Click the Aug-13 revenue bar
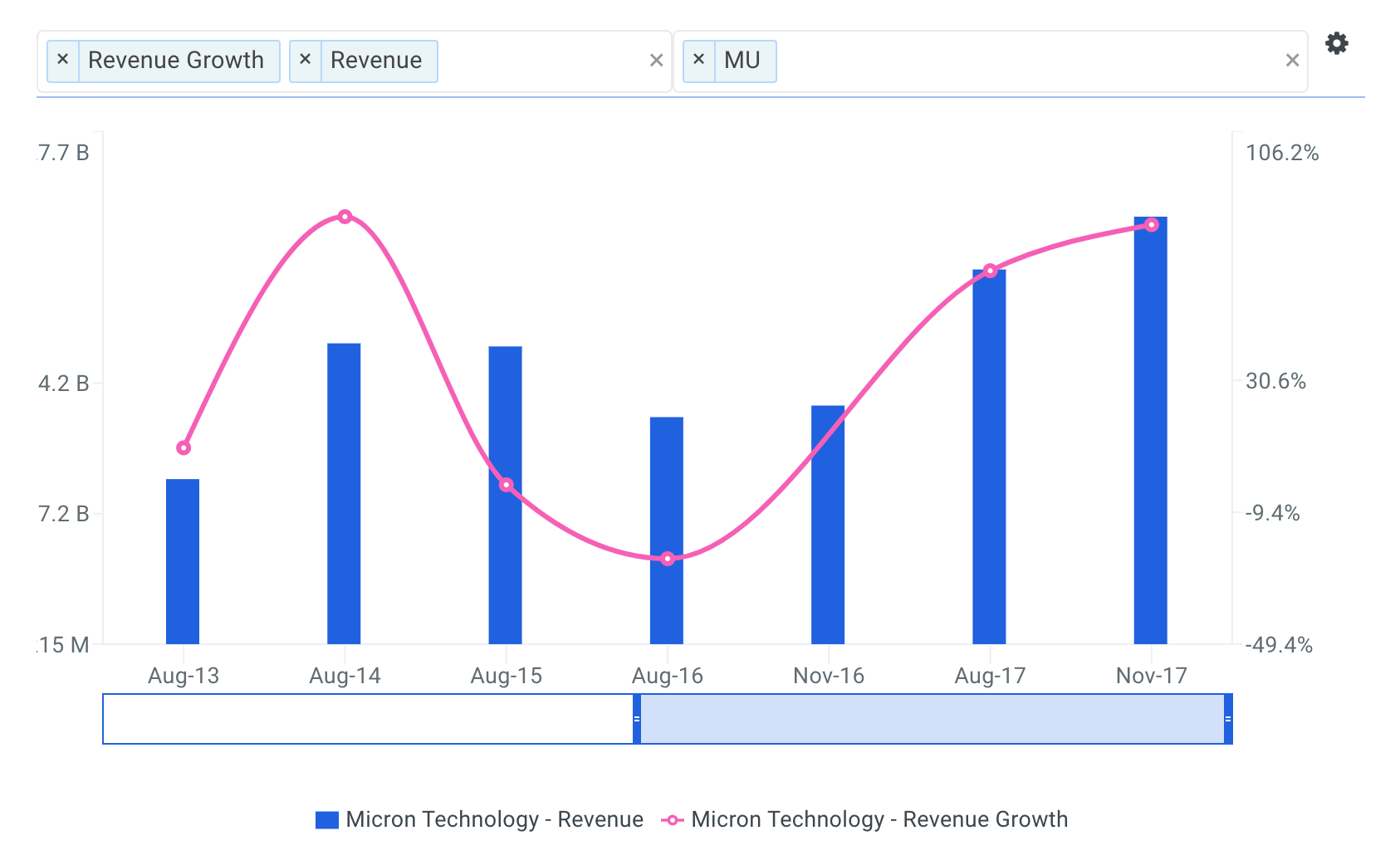 [183, 561]
